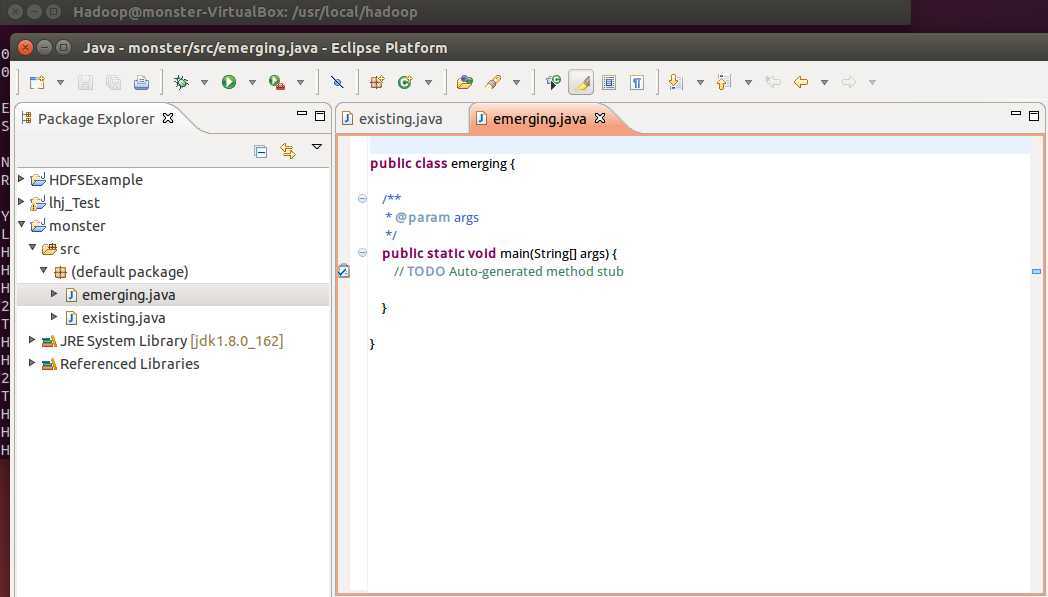Click the Debug bug icon in toolbar
The height and width of the screenshot is (597, 1048).
tap(181, 83)
